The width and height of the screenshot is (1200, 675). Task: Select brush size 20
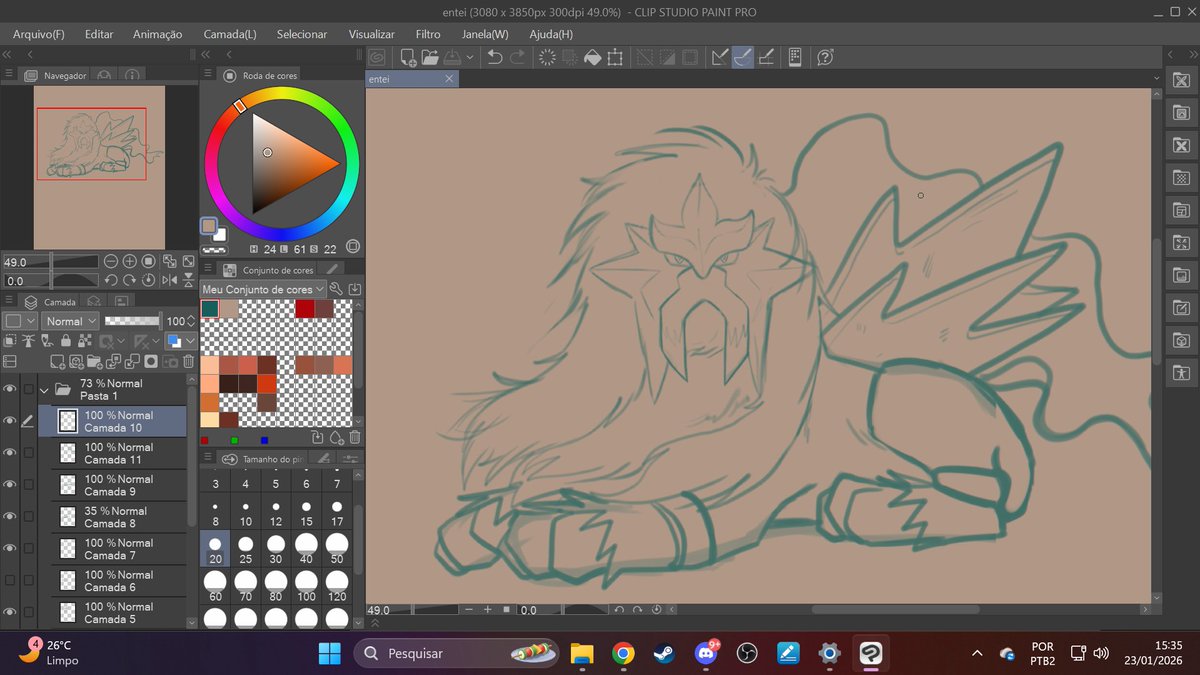coord(215,549)
